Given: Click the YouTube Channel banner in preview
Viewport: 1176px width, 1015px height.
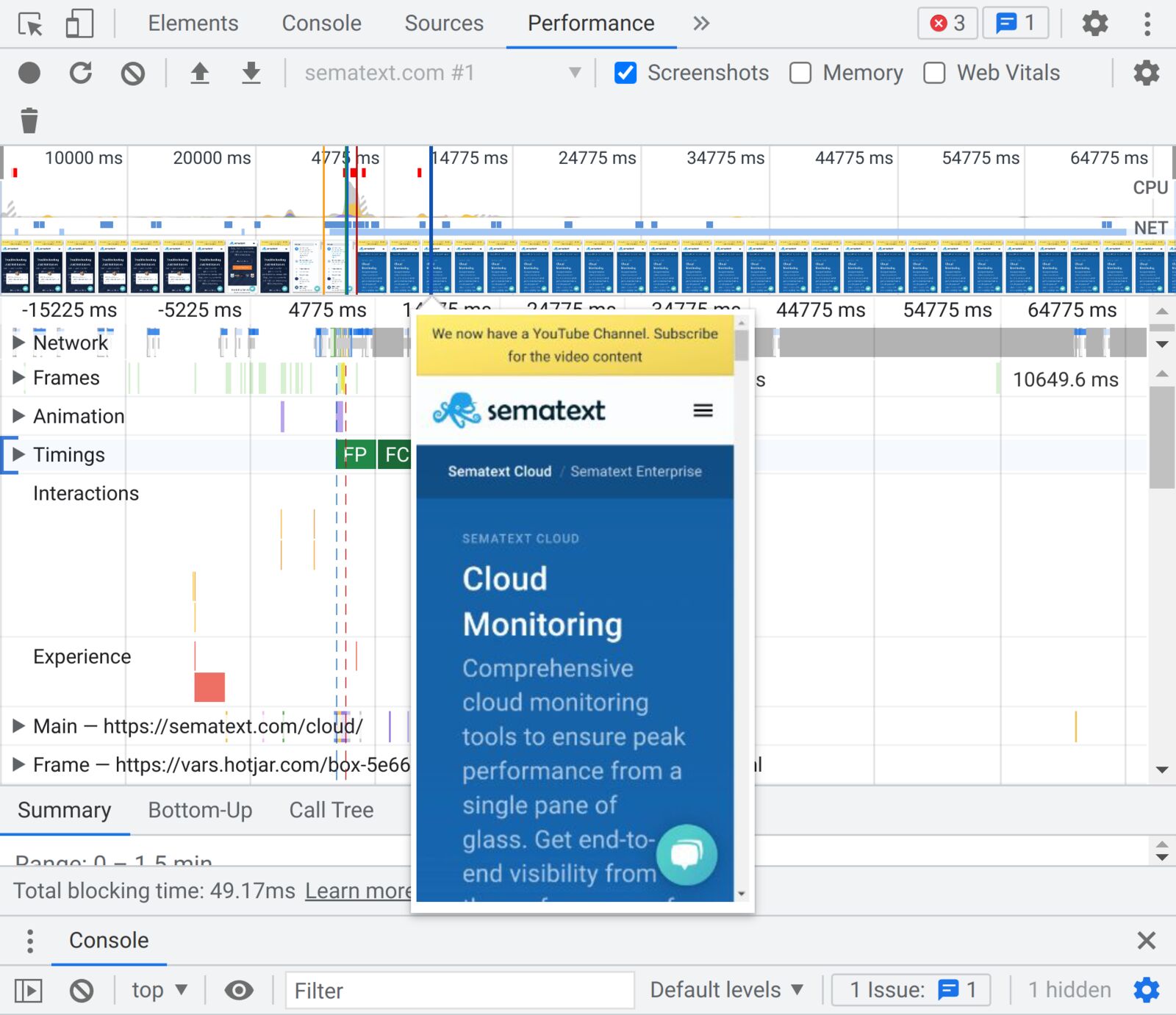Looking at the screenshot, I should pos(575,345).
